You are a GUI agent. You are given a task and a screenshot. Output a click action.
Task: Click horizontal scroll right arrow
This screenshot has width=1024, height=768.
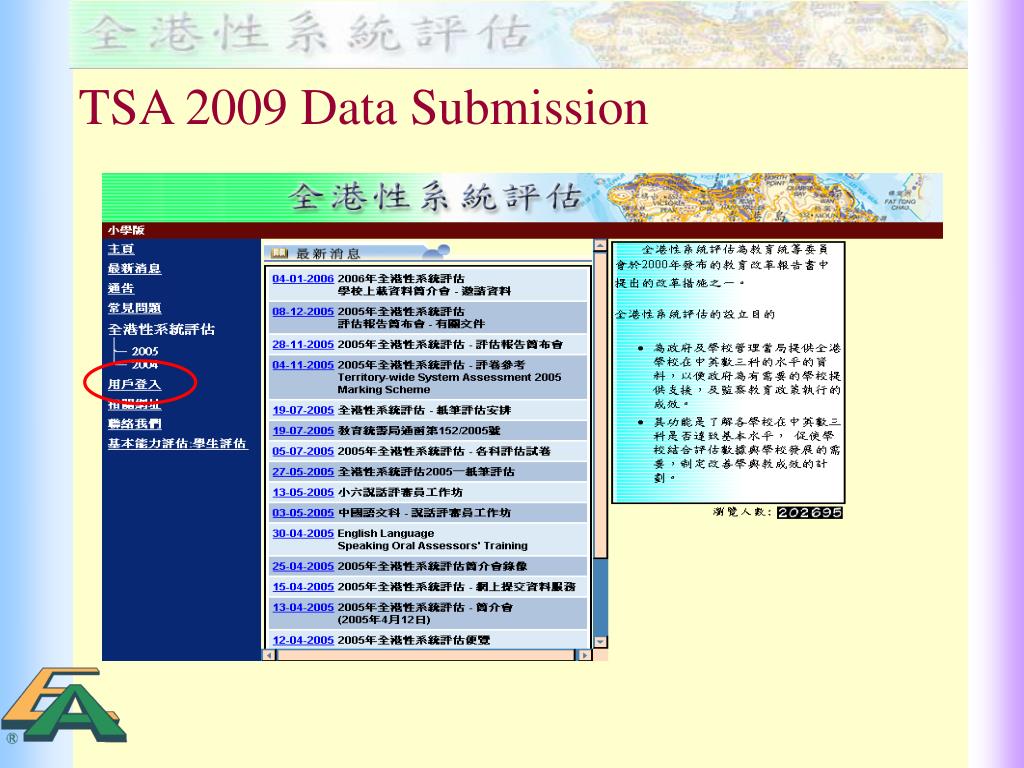click(x=584, y=654)
